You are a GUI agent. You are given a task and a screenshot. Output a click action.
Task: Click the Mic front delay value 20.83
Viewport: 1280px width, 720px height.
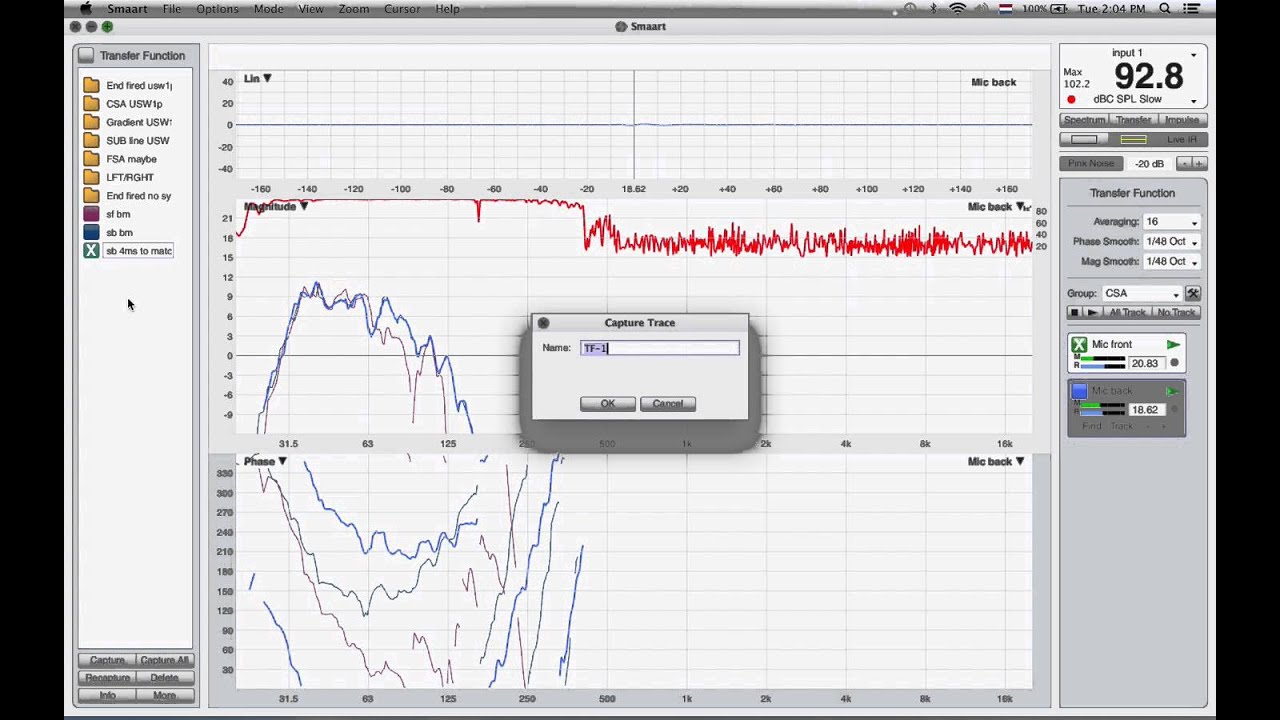pos(1145,363)
